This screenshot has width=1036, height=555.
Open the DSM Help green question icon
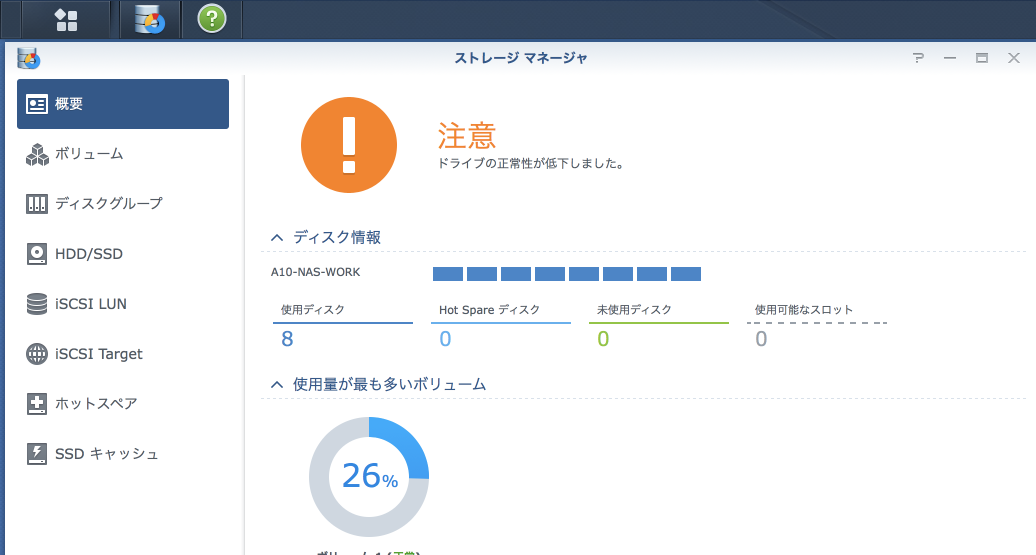[x=211, y=19]
